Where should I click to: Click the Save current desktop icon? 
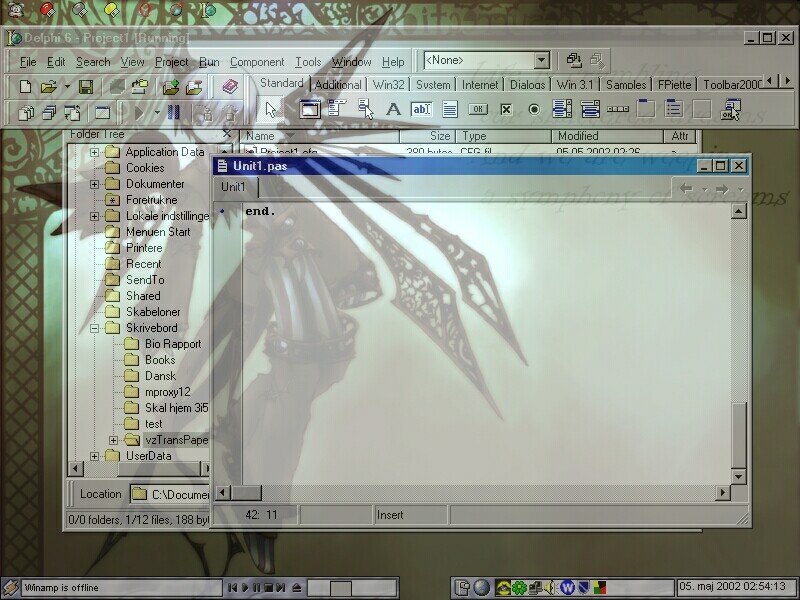(x=574, y=61)
